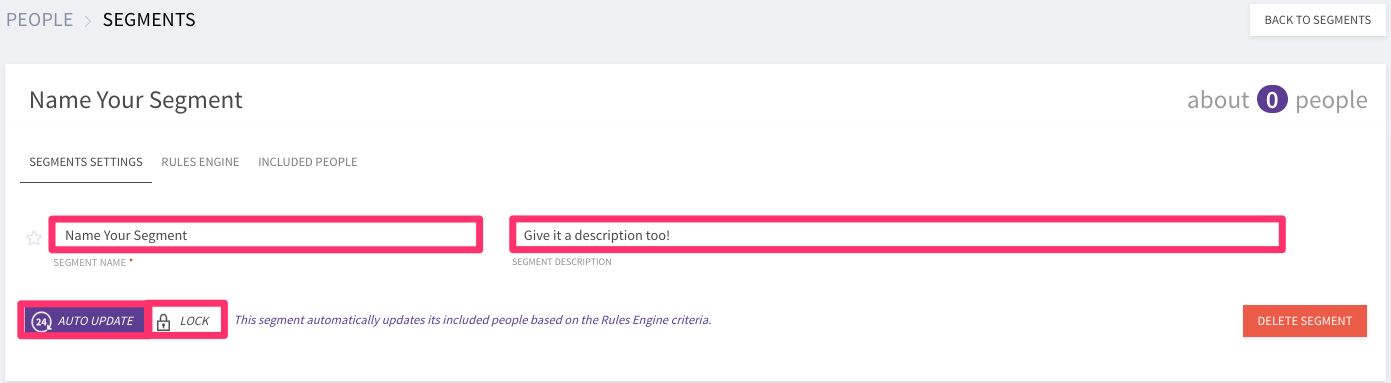1391x383 pixels.
Task: Click the purple 0 people count badge
Action: (1272, 100)
